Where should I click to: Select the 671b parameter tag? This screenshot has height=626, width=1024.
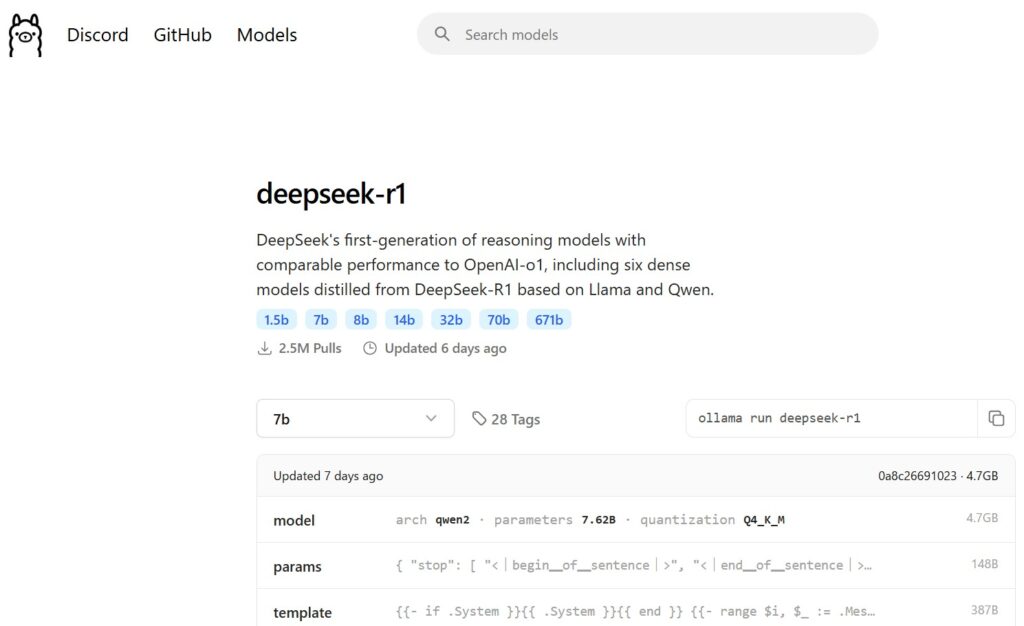tap(548, 319)
